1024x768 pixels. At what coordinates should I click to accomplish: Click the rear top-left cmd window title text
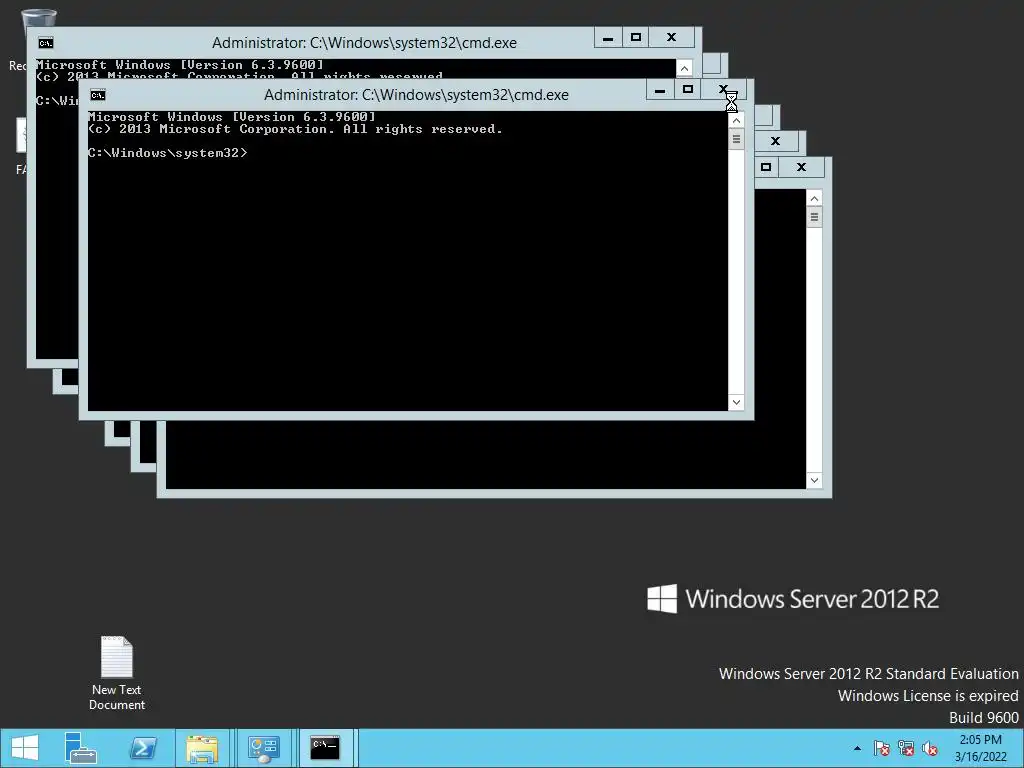[x=364, y=42]
